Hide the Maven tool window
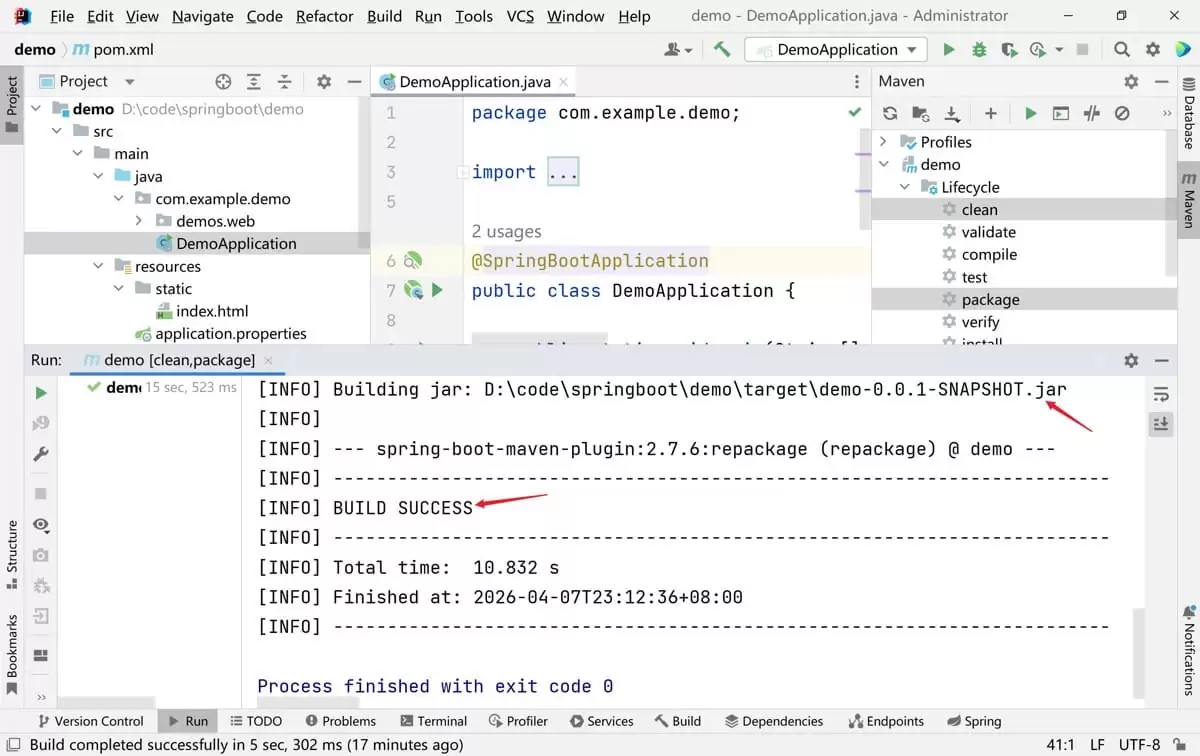Viewport: 1200px width, 756px height. [x=1161, y=81]
